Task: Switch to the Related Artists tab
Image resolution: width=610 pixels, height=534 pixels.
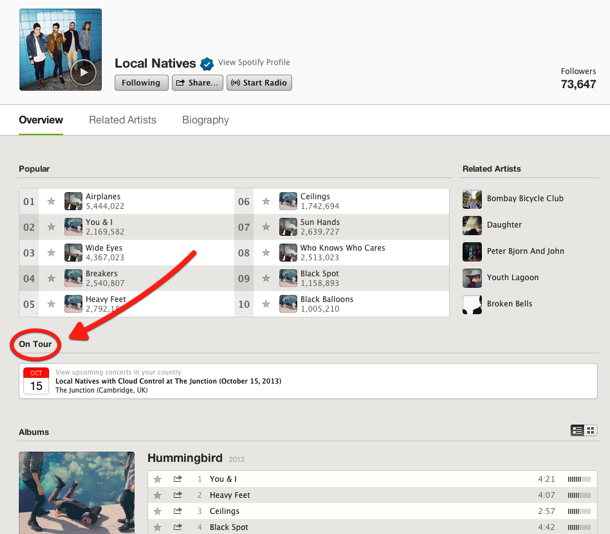Action: coord(123,120)
